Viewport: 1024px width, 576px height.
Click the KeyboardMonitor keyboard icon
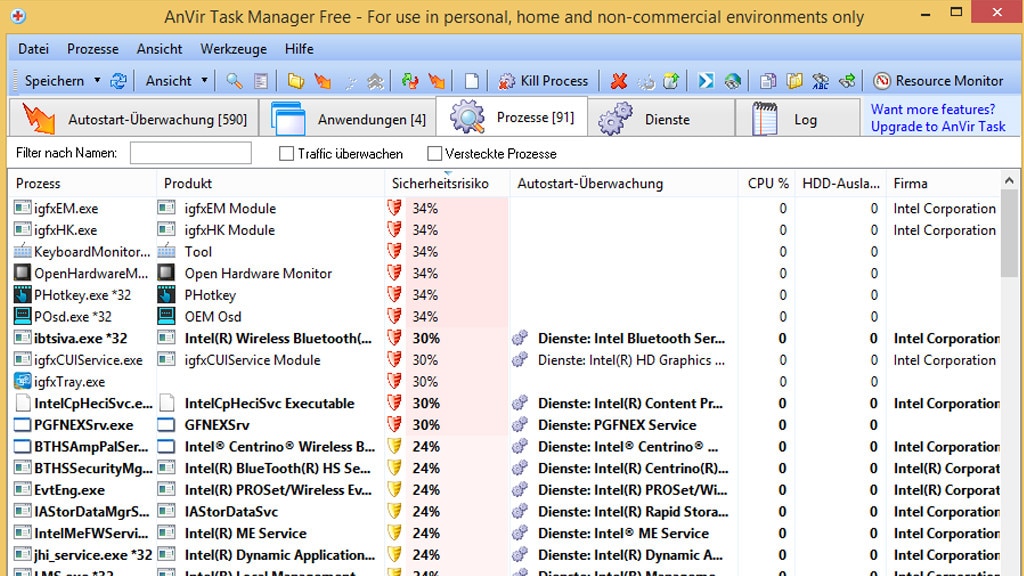coord(22,251)
